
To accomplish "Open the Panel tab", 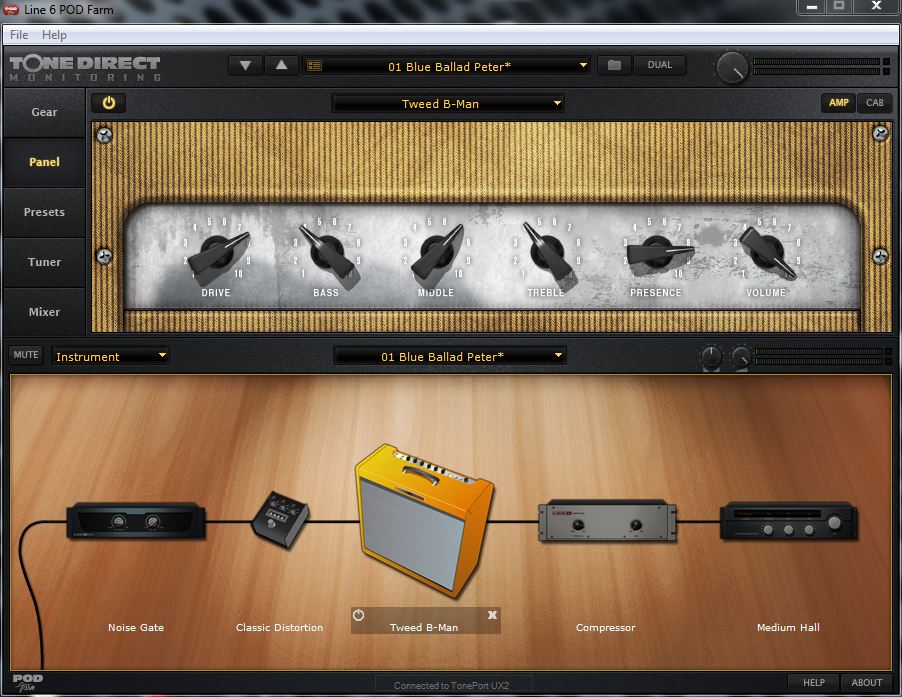I will [44, 162].
